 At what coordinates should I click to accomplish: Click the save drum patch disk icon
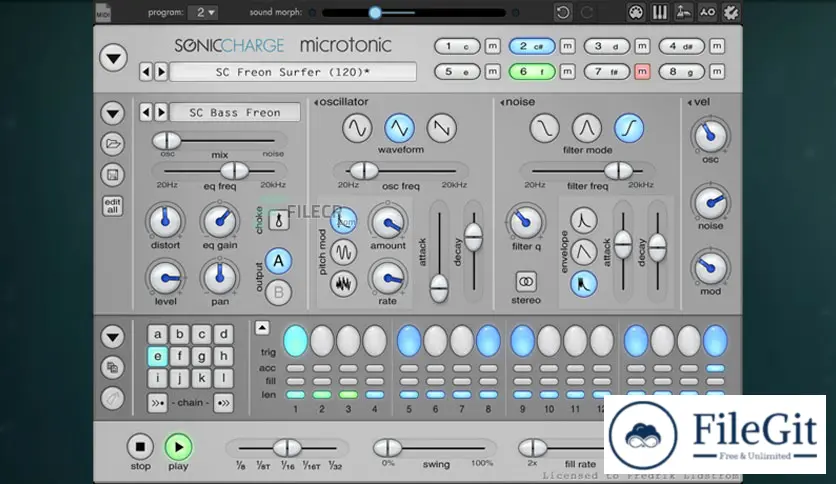112,175
